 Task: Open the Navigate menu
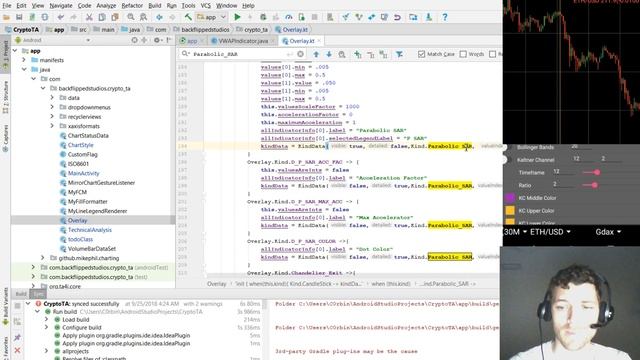(x=61, y=5)
